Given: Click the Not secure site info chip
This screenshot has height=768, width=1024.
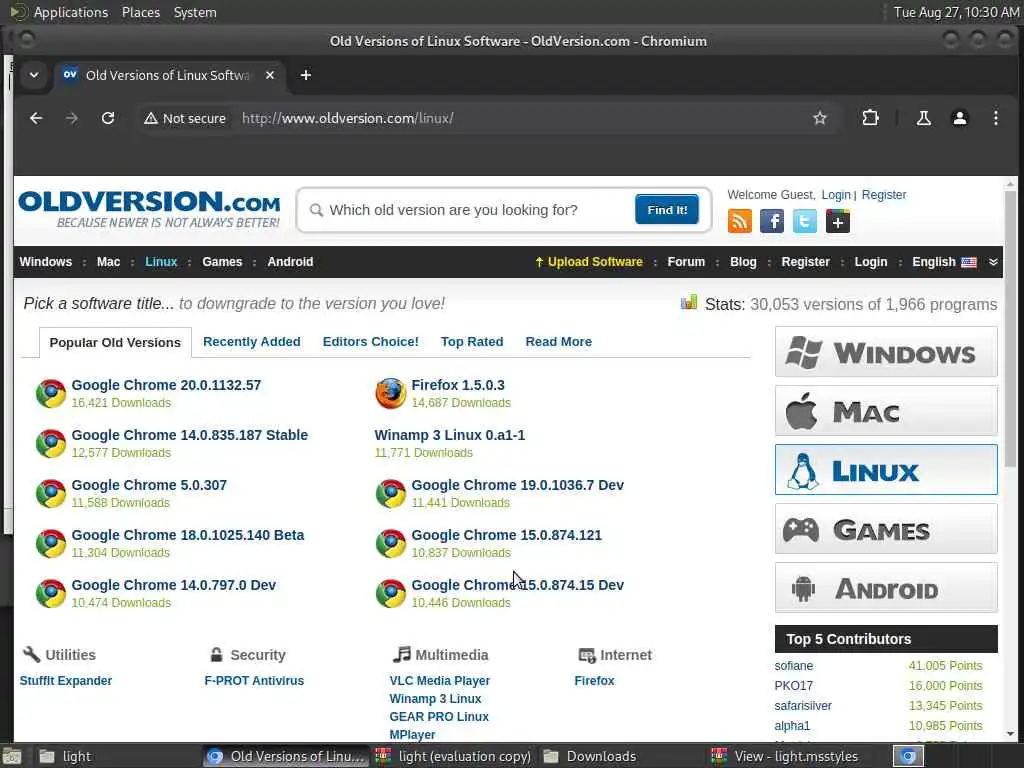Looking at the screenshot, I should coord(185,118).
